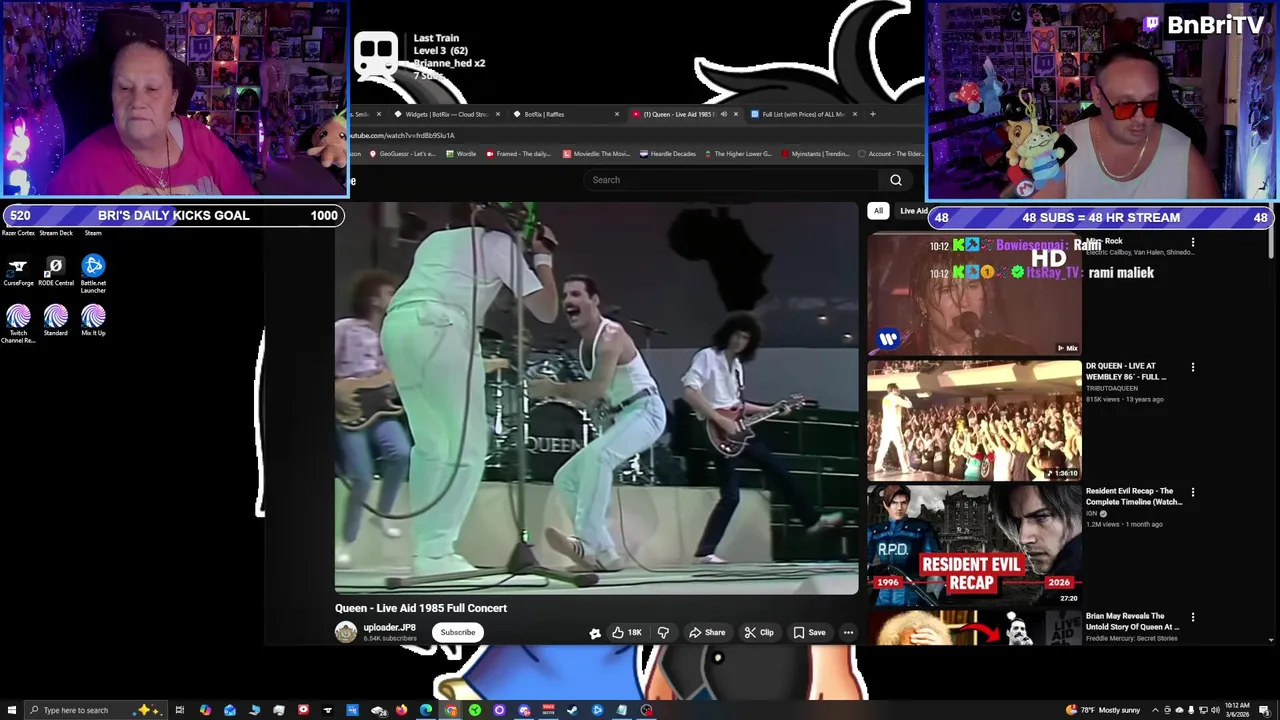
Task: Open Steam from the taskbar
Action: (x=571, y=710)
